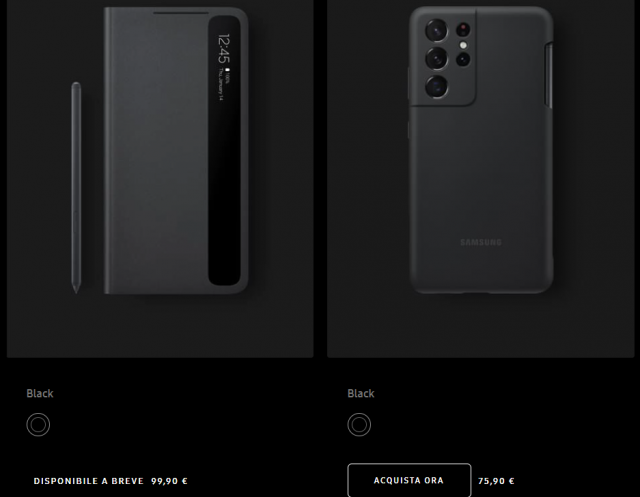Image resolution: width=640 pixels, height=497 pixels.
Task: Open the Clear View cover product image
Action: point(176,150)
